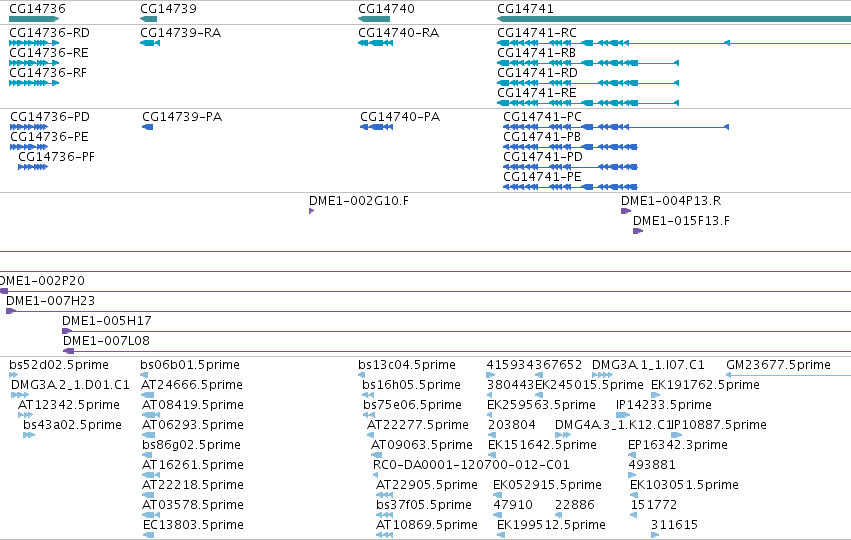851x540 pixels.
Task: Select the CG14741-PB protein label
Action: point(542,137)
